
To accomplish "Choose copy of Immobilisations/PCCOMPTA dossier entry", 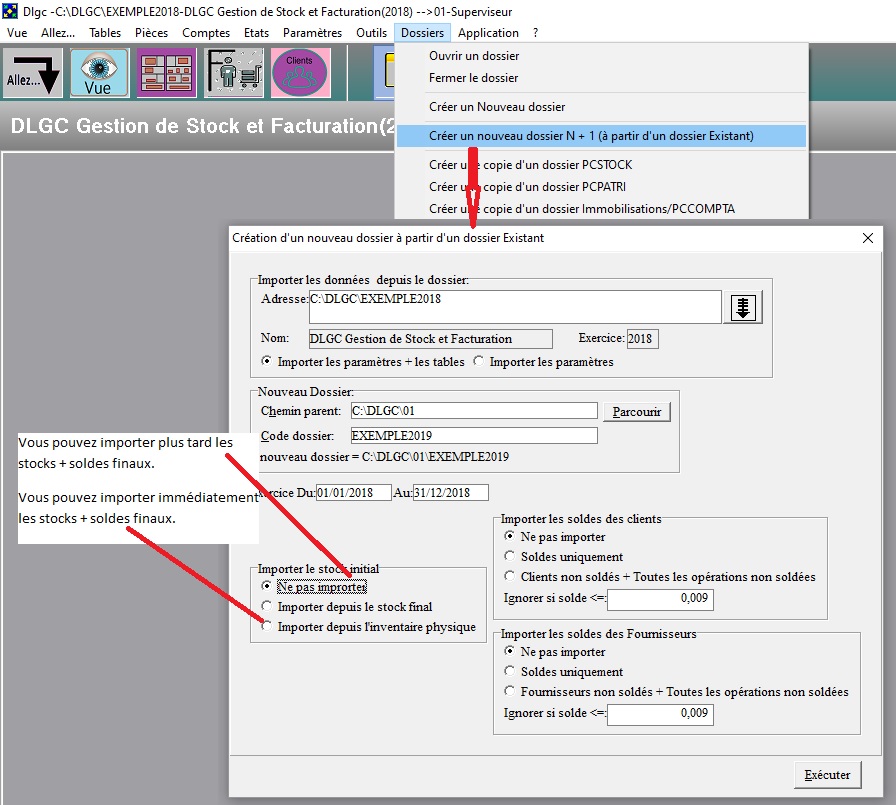I will click(x=601, y=209).
